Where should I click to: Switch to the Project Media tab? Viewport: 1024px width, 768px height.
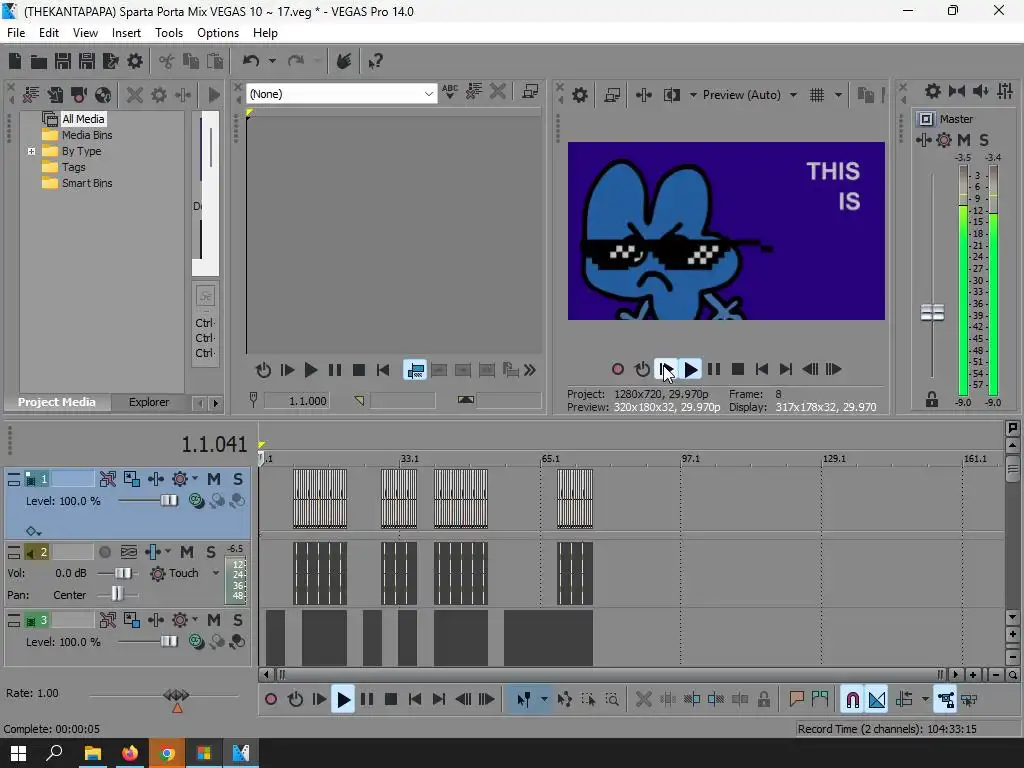pos(57,402)
